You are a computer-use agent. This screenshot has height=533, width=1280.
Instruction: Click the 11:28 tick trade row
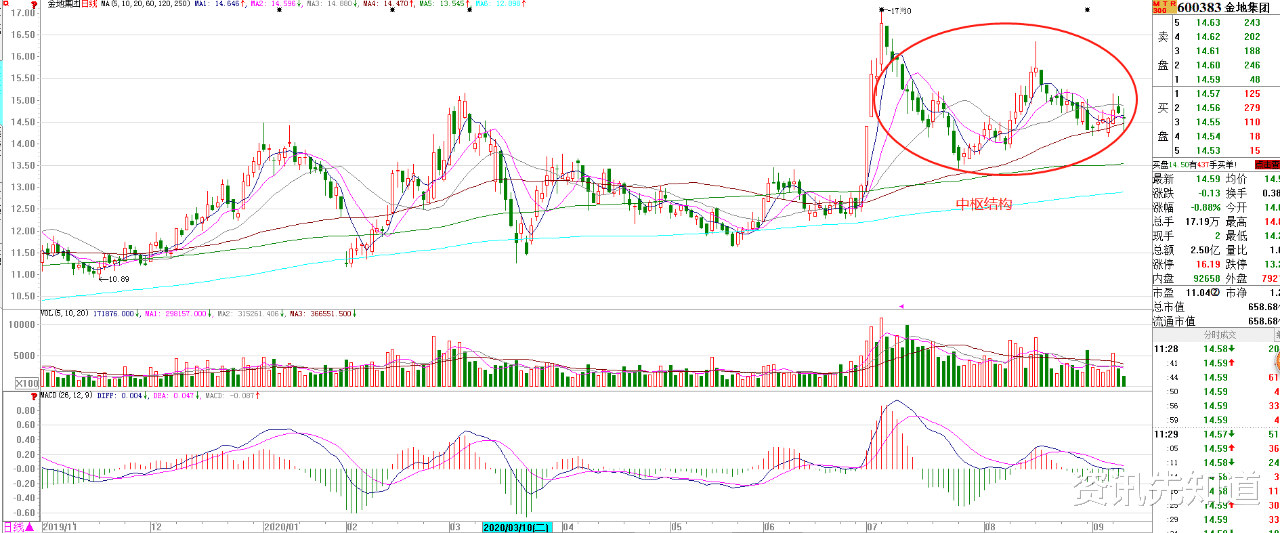point(1216,348)
